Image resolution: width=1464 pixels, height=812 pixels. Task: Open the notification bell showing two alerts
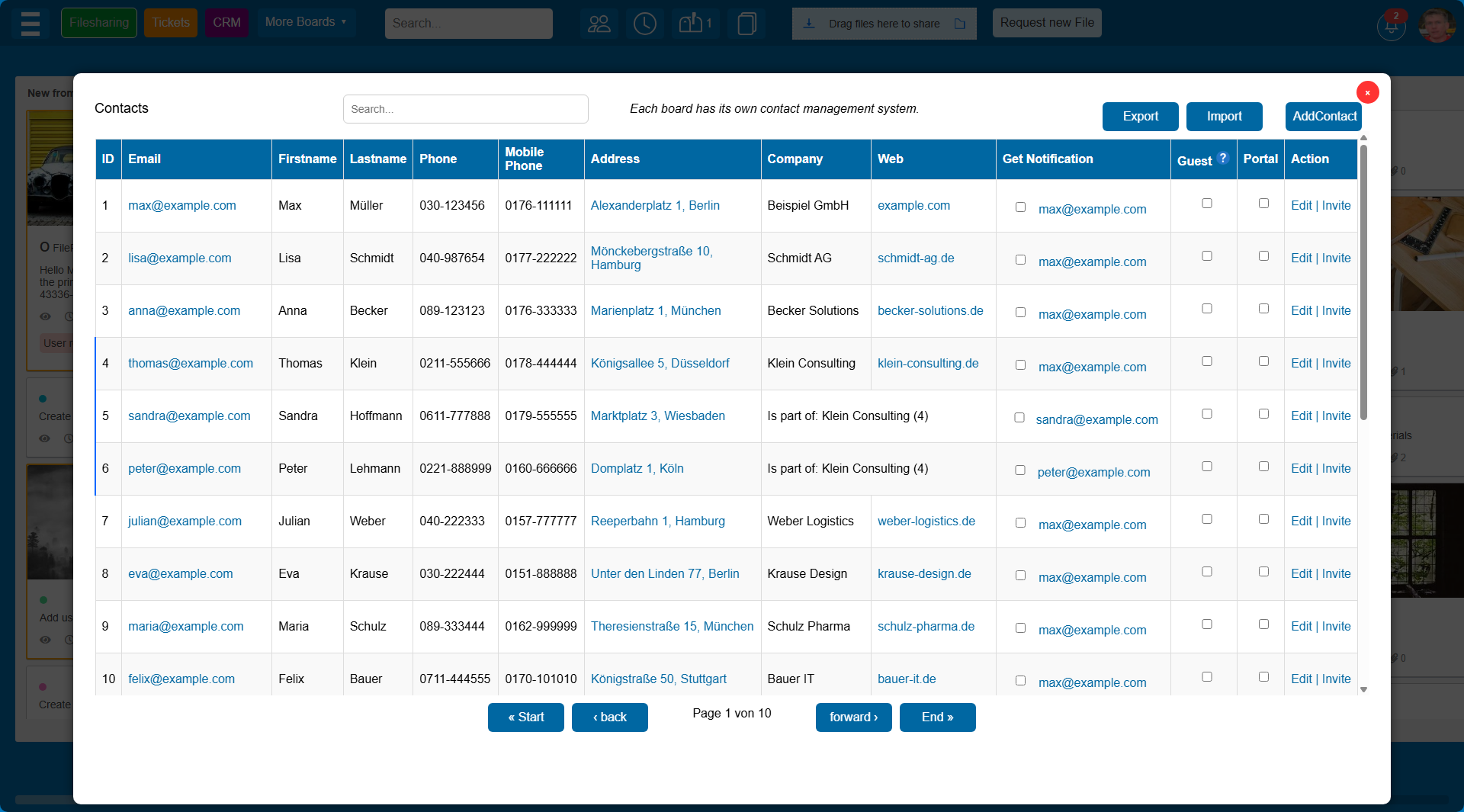[x=1391, y=26]
